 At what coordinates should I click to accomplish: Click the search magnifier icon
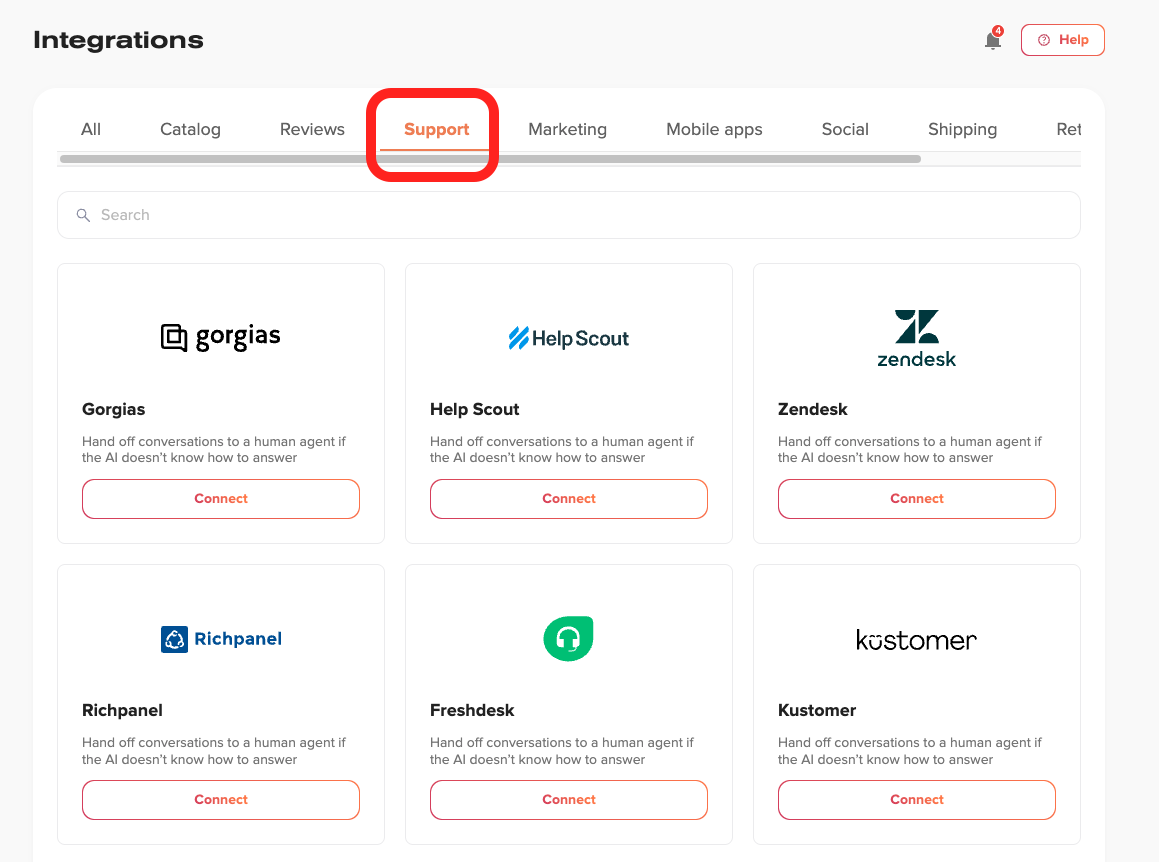click(84, 215)
